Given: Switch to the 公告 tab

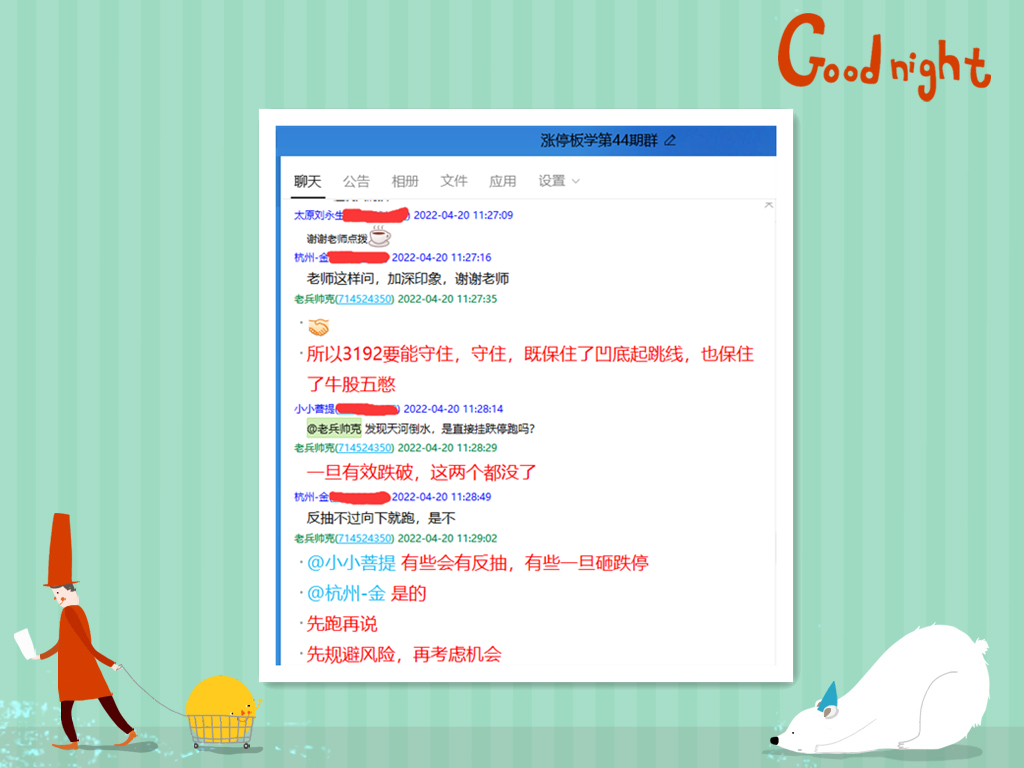Looking at the screenshot, I should click(x=356, y=182).
